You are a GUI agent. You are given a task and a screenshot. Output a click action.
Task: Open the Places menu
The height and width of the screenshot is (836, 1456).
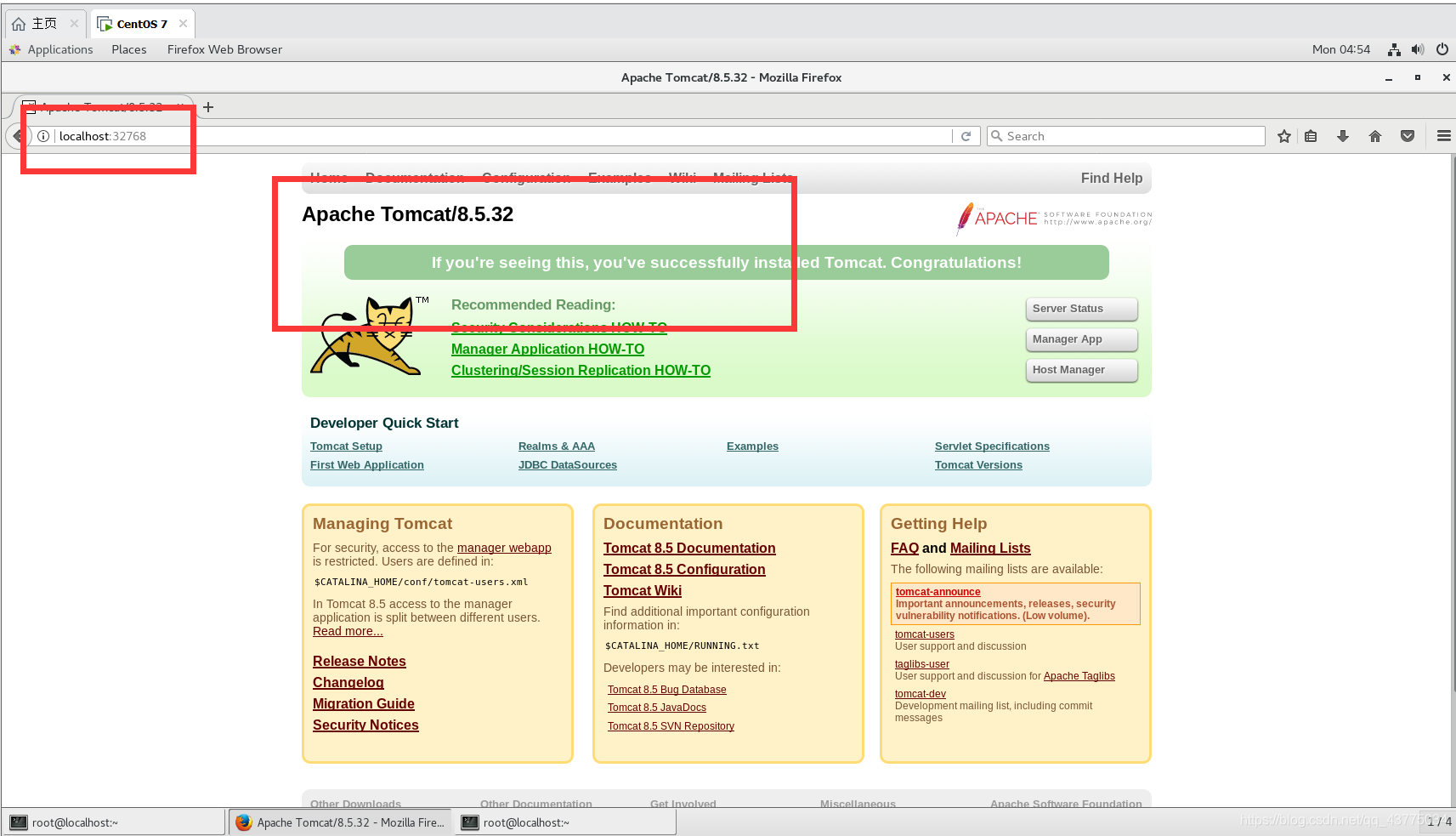(129, 49)
